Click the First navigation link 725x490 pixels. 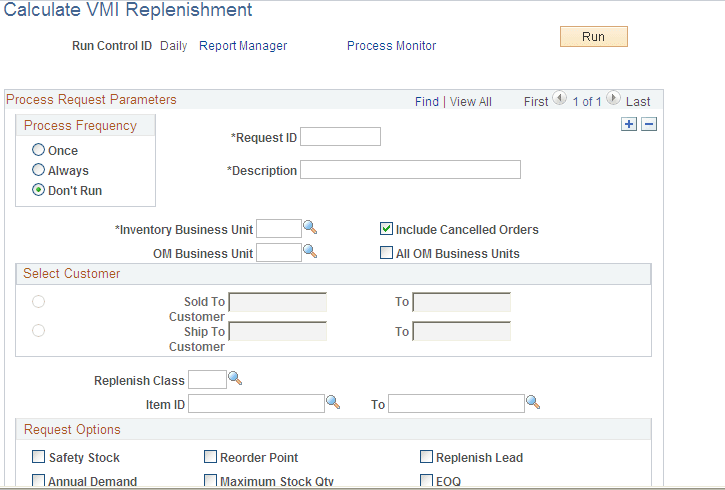536,102
